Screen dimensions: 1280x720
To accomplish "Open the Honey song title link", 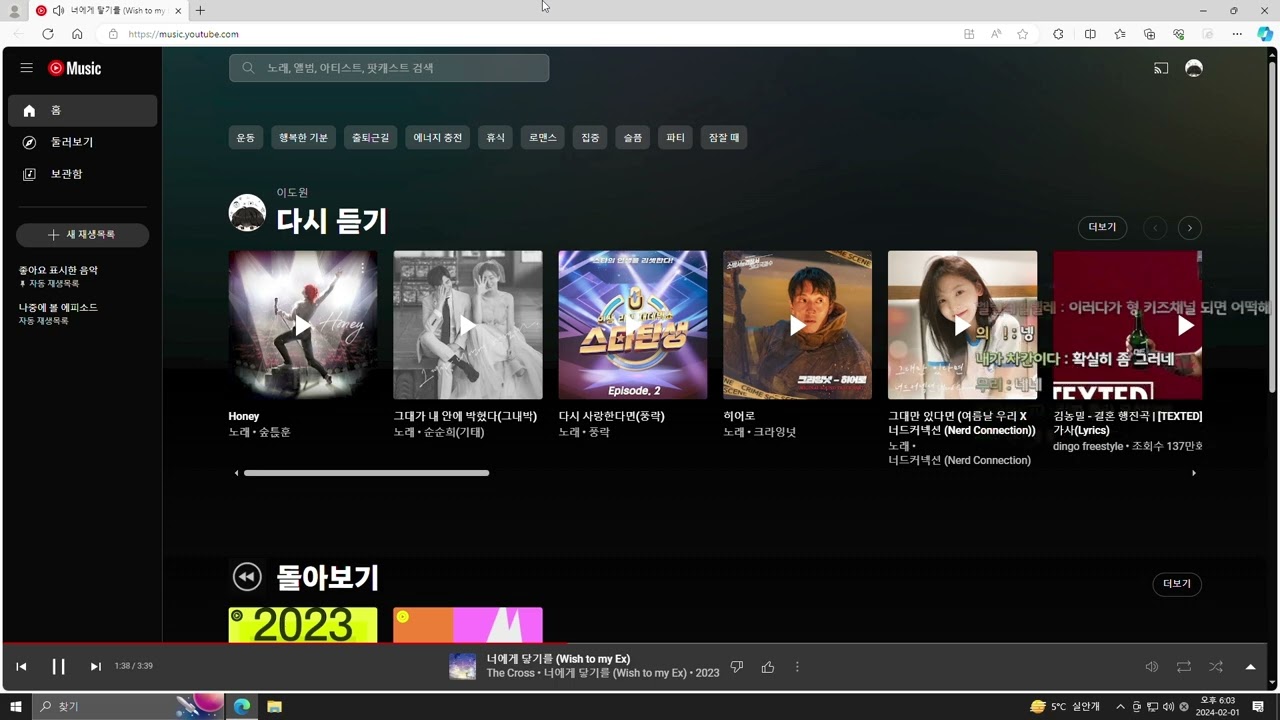I will (244, 416).
